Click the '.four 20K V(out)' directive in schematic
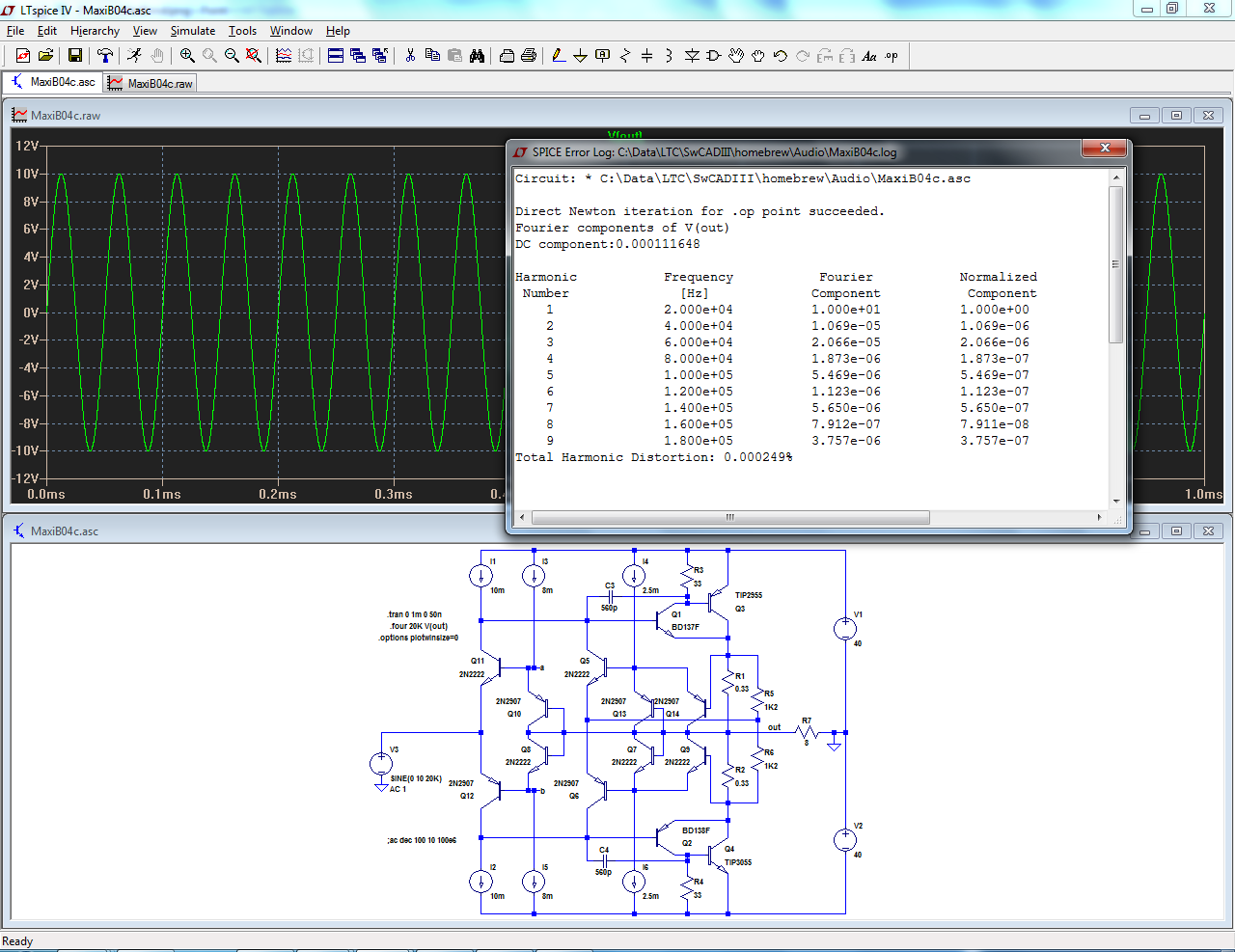The height and width of the screenshot is (952, 1235). pyautogui.click(x=419, y=626)
